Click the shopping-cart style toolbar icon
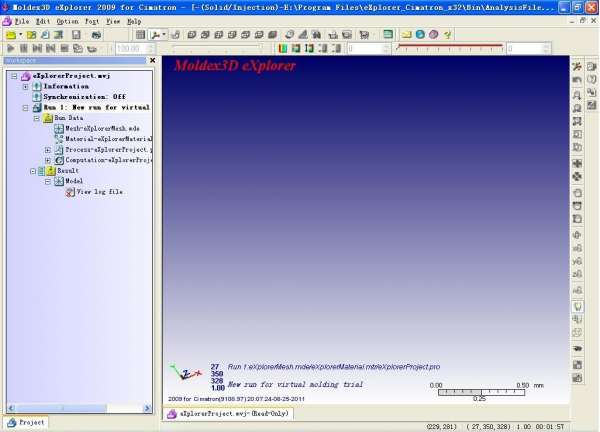This screenshot has height=432, width=600. point(364,35)
